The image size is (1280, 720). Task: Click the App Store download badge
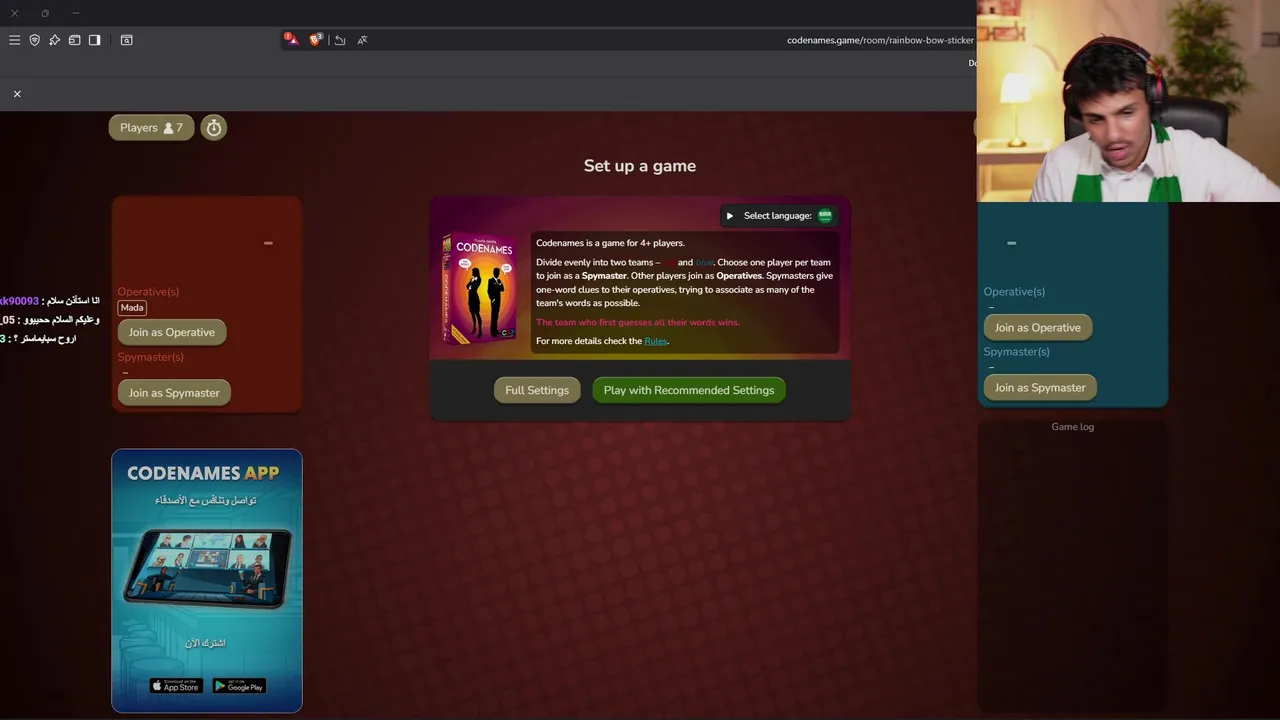click(176, 686)
